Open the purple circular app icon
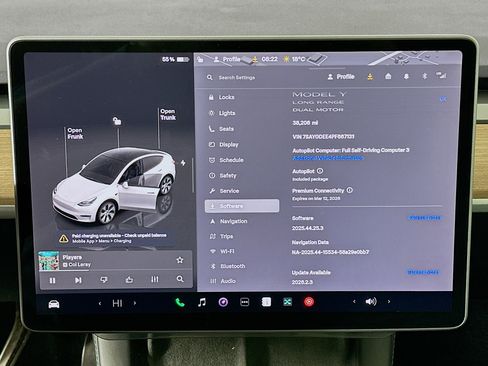This screenshot has height=366, width=488. (223, 302)
